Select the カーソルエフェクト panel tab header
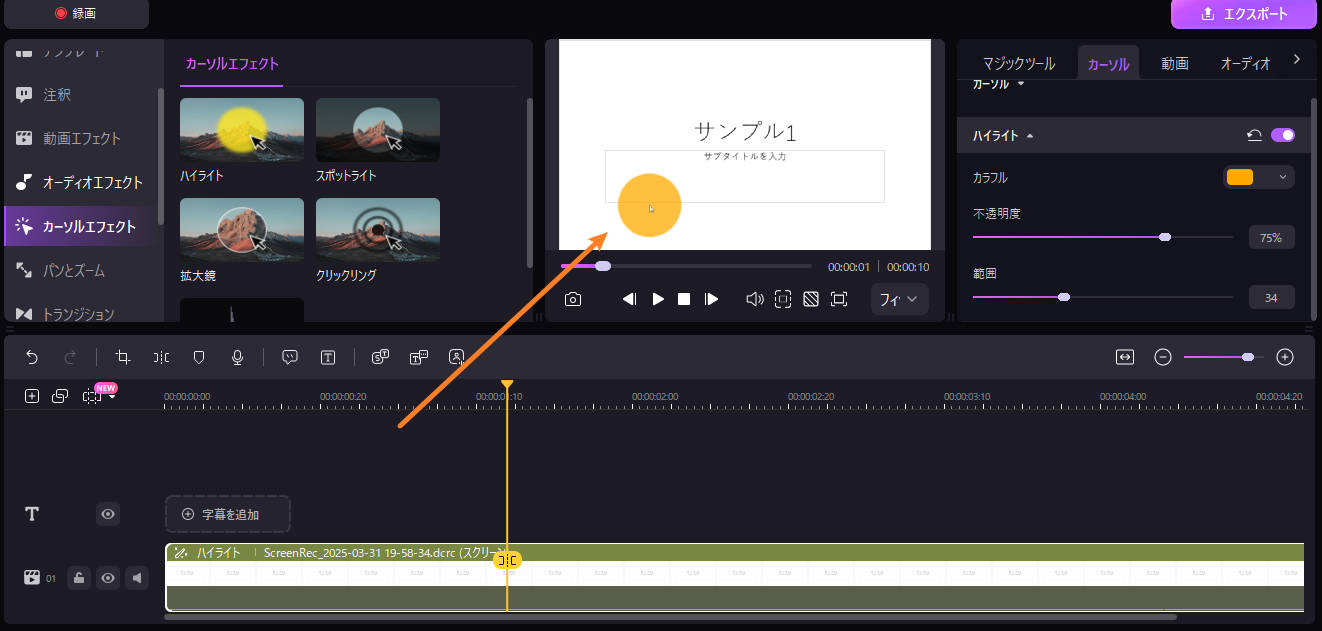 [x=232, y=63]
